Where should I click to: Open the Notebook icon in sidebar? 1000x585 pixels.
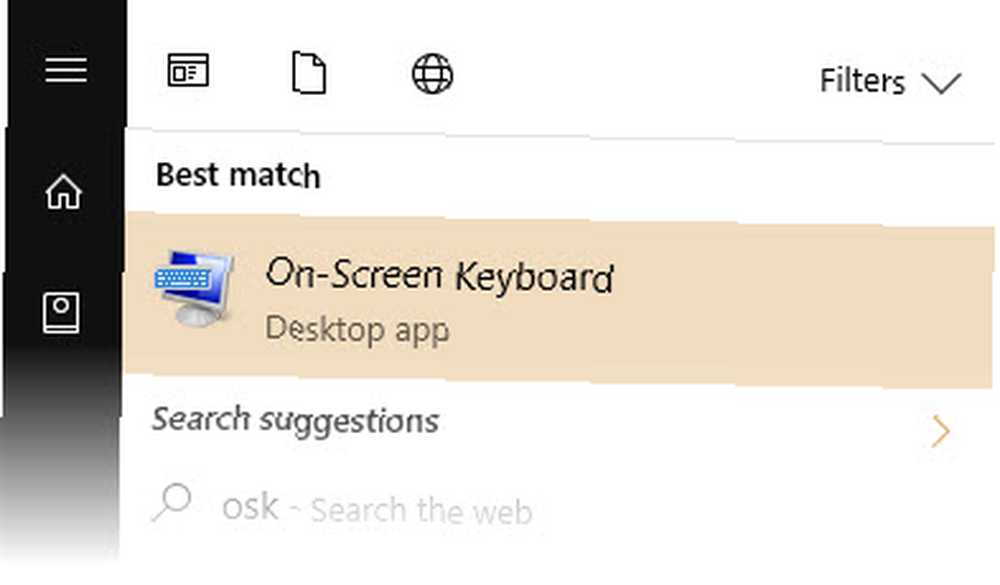pos(61,313)
